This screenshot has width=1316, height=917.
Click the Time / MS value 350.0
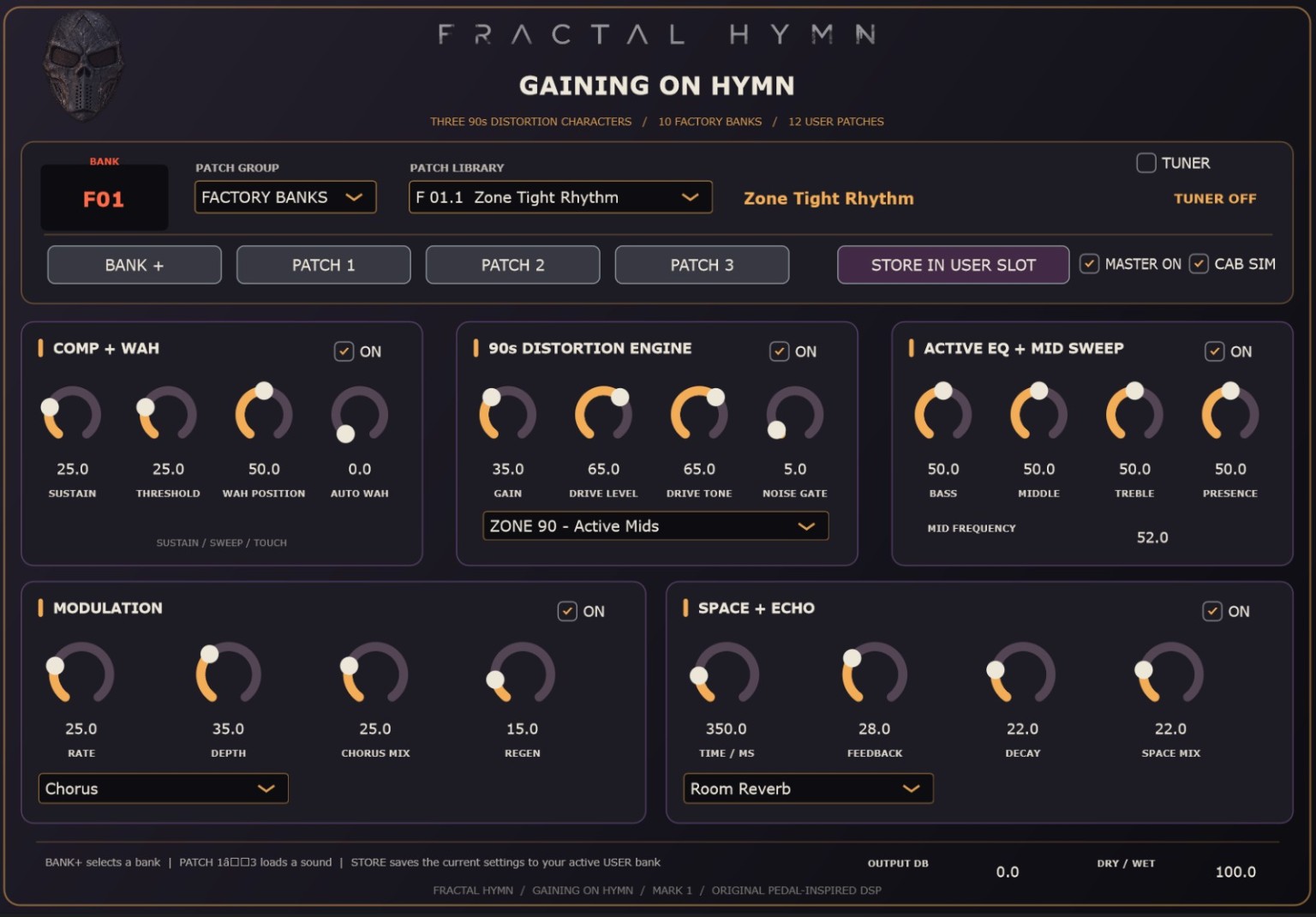pos(726,728)
